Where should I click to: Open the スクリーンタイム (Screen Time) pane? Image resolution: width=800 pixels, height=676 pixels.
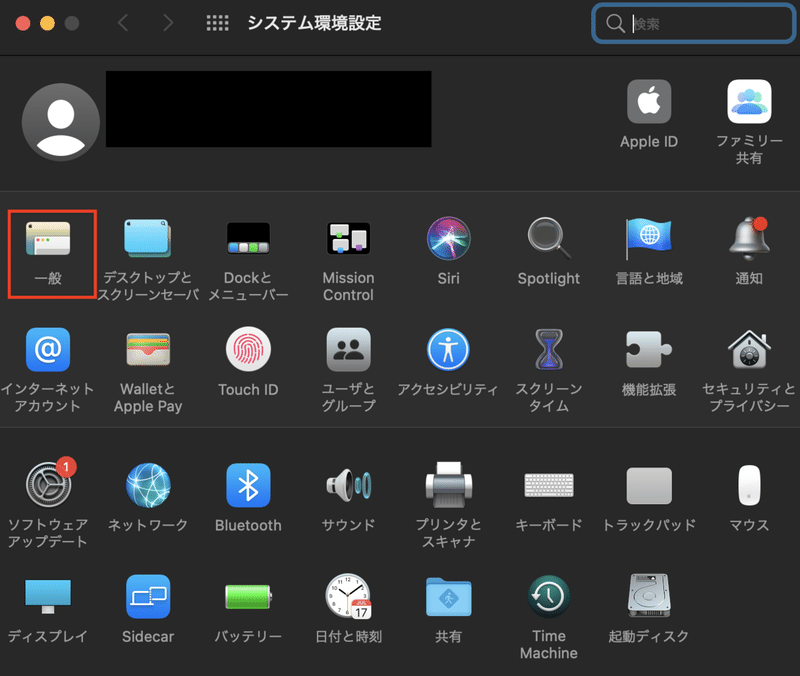pyautogui.click(x=548, y=352)
